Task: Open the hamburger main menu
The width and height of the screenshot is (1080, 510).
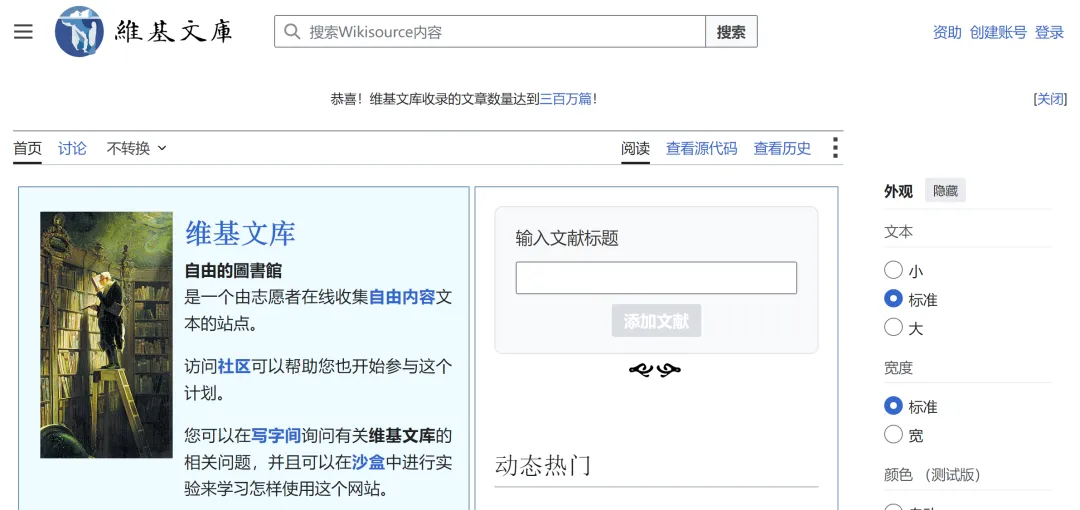Action: click(x=23, y=32)
